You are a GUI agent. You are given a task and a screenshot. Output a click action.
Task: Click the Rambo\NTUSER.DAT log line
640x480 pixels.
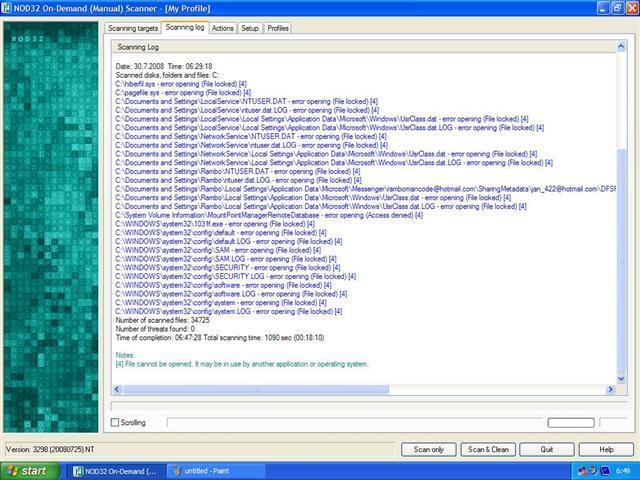point(238,171)
